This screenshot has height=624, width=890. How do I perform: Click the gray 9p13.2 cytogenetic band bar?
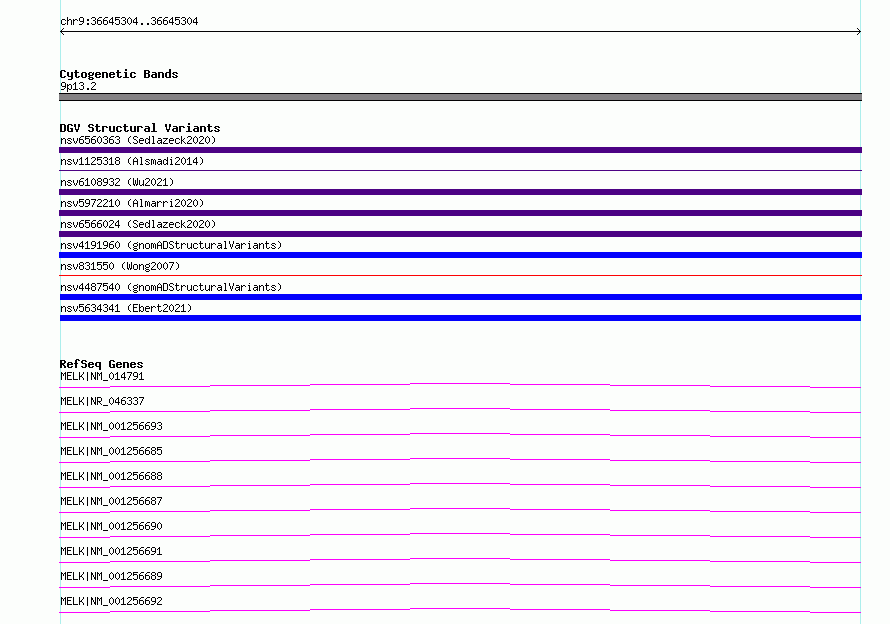[x=460, y=97]
